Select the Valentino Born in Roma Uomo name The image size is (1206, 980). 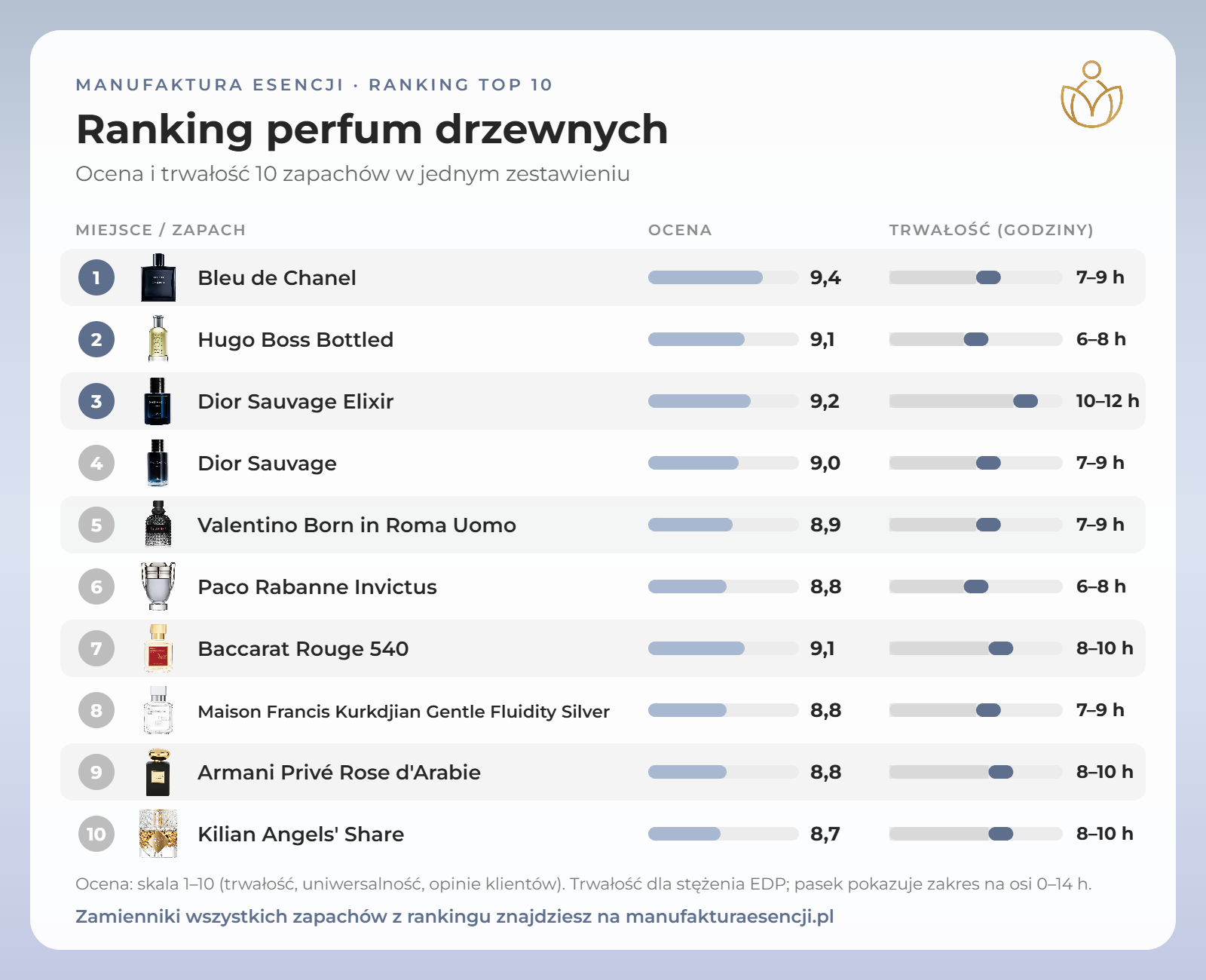pos(357,525)
